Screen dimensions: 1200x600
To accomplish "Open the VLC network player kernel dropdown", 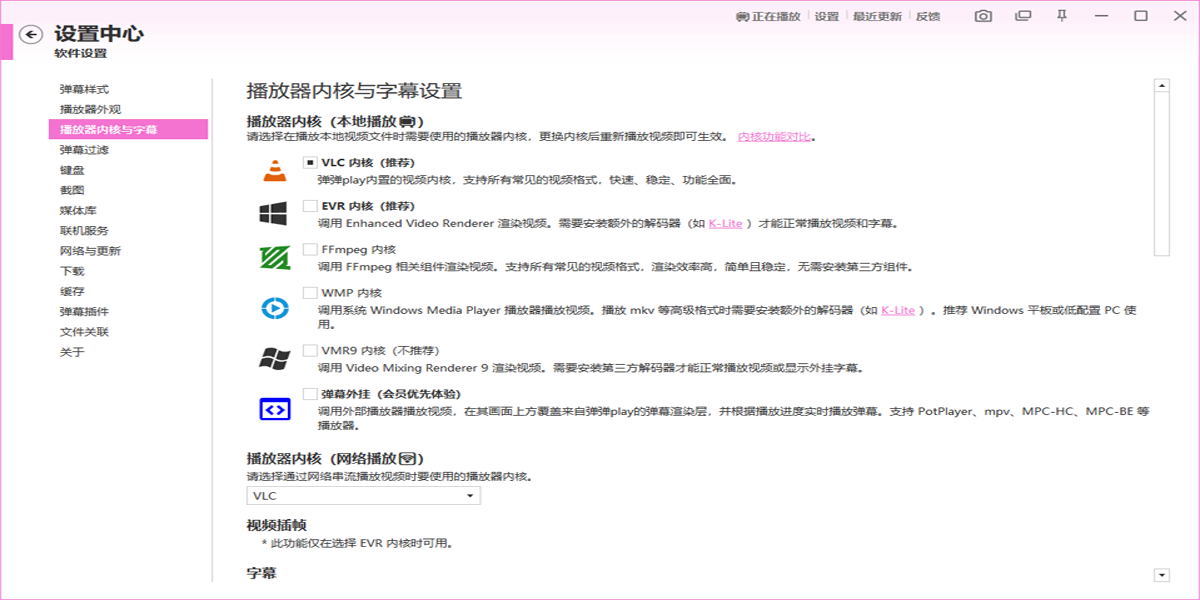I will click(363, 496).
